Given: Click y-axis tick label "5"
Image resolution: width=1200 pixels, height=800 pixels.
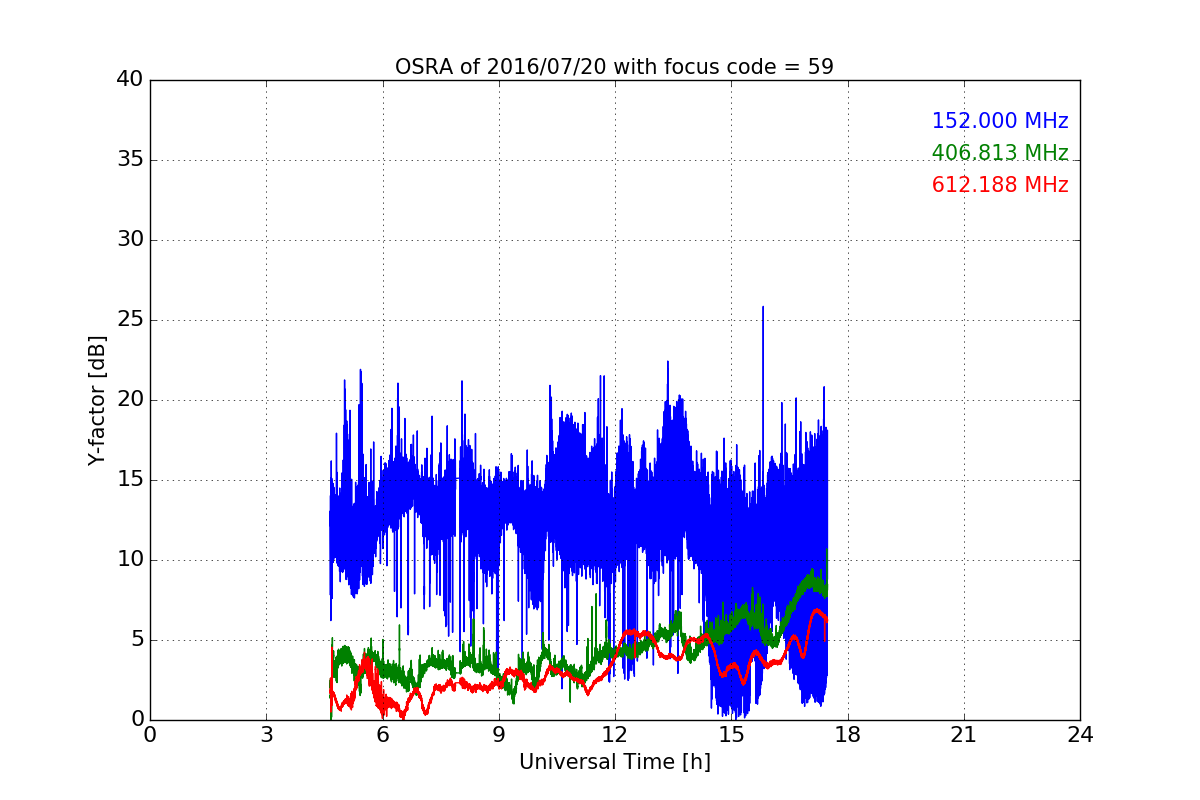Looking at the screenshot, I should [137, 640].
